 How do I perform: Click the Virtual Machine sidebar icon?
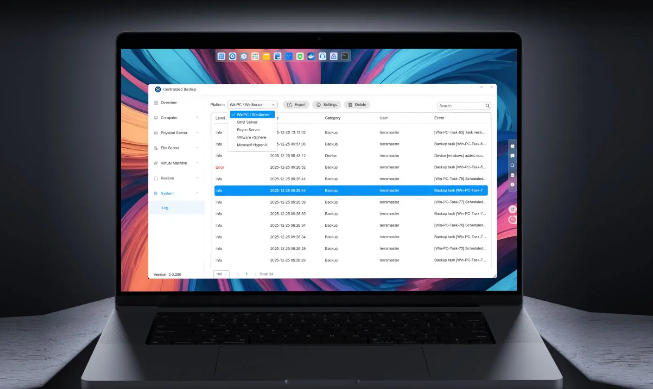click(x=156, y=163)
